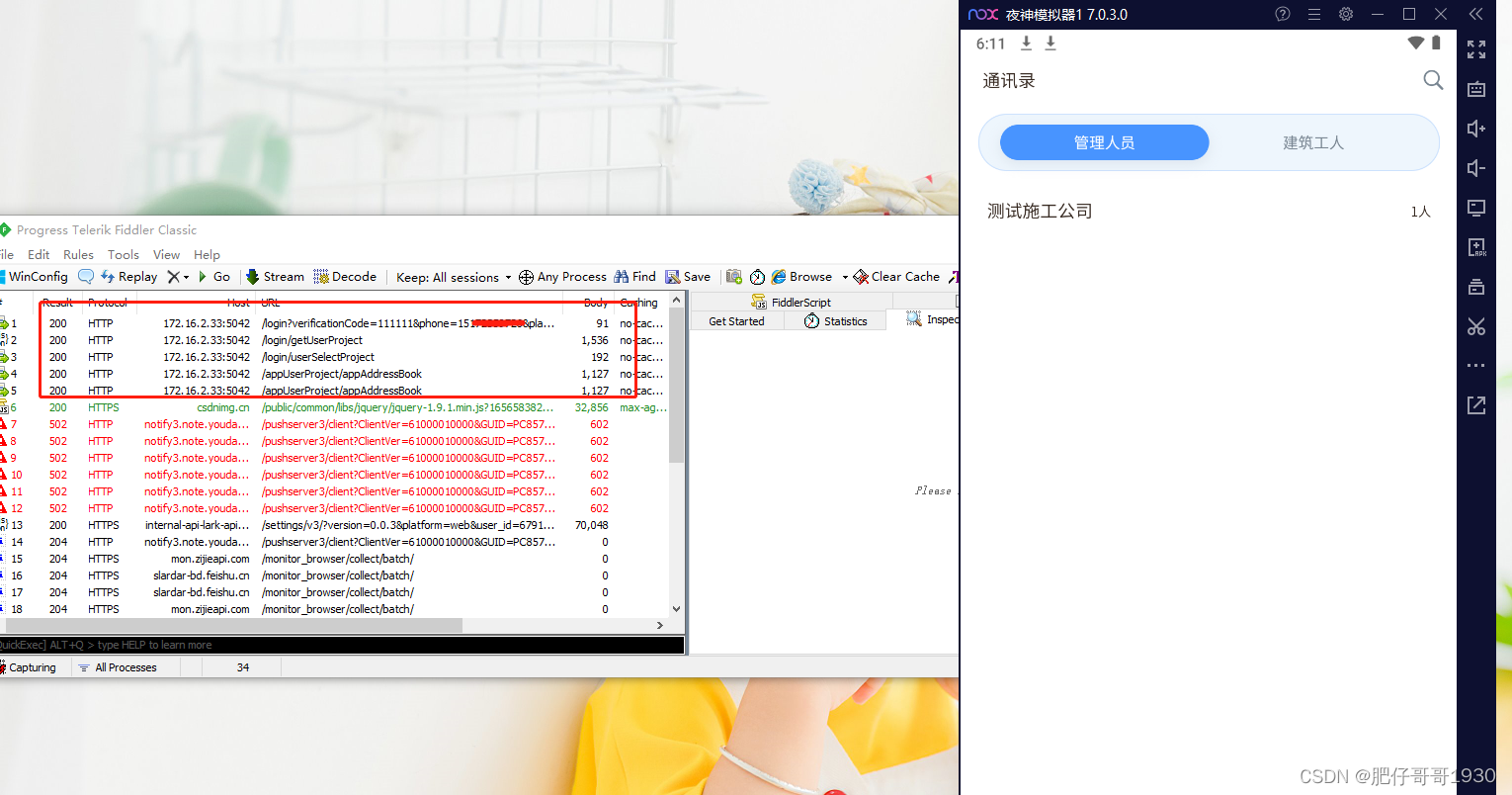Switch to the FiddlerScript tab

pyautogui.click(x=792, y=303)
